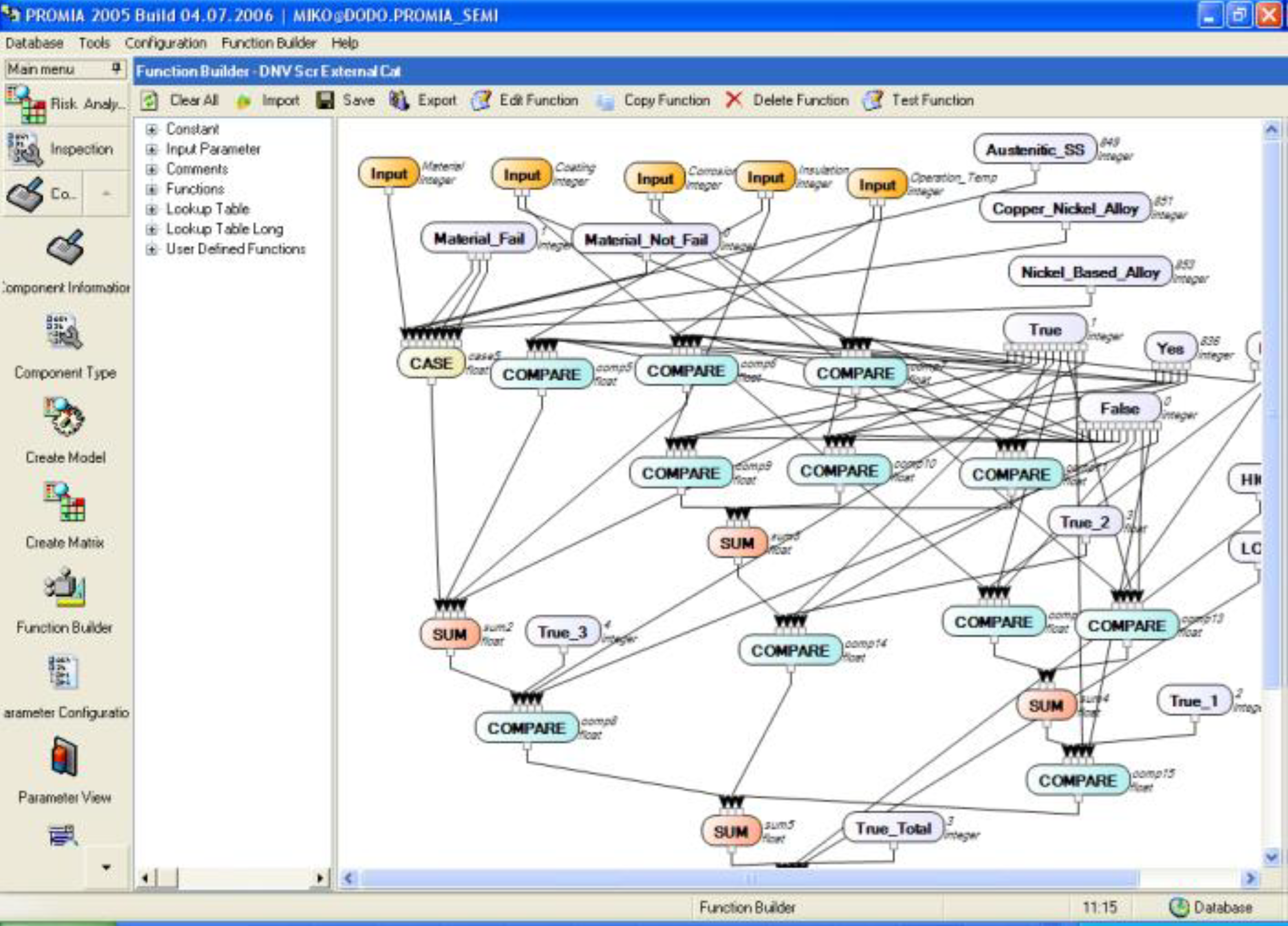Viewport: 1288px width, 926px height.
Task: Open the Risk Analysis sidebar icon
Action: click(x=26, y=104)
